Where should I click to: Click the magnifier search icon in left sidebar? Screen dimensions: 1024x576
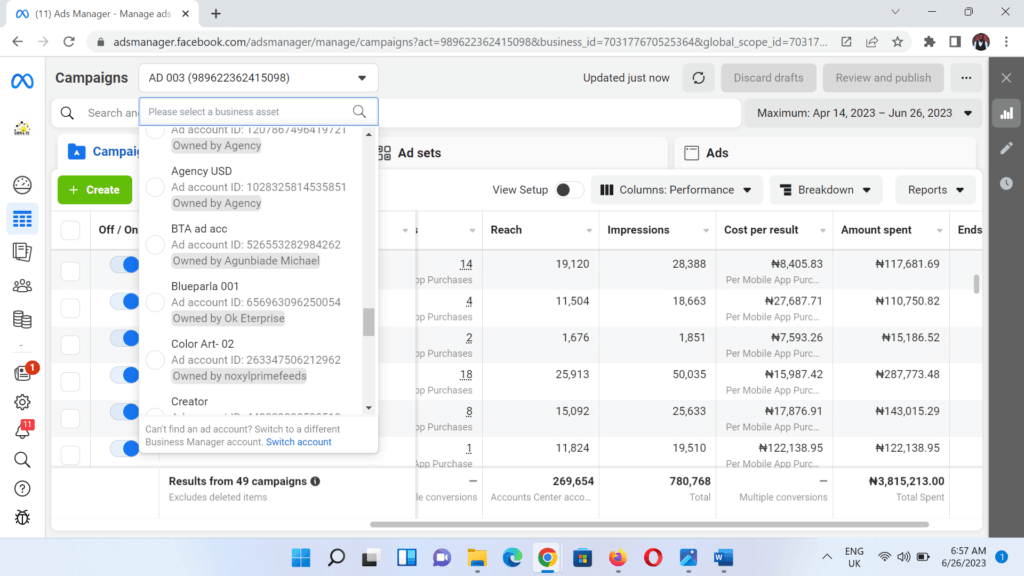pos(22,460)
